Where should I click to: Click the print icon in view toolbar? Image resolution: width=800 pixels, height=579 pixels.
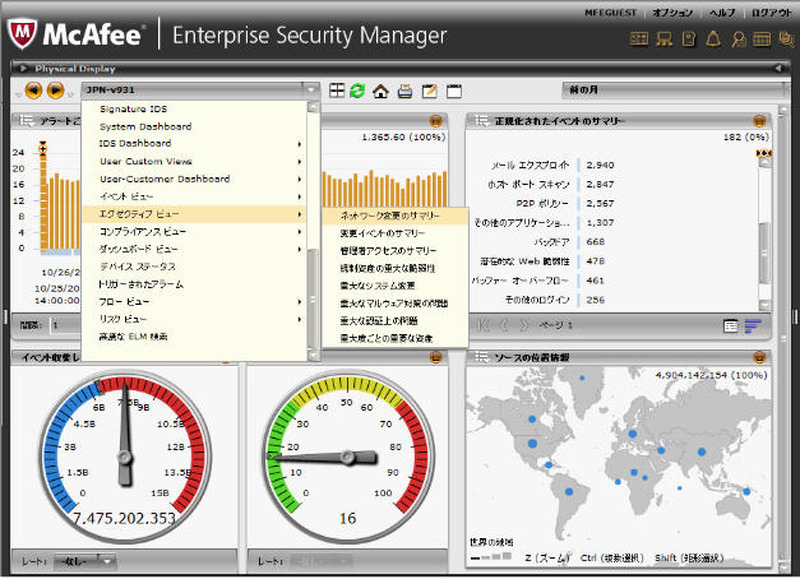tap(405, 91)
